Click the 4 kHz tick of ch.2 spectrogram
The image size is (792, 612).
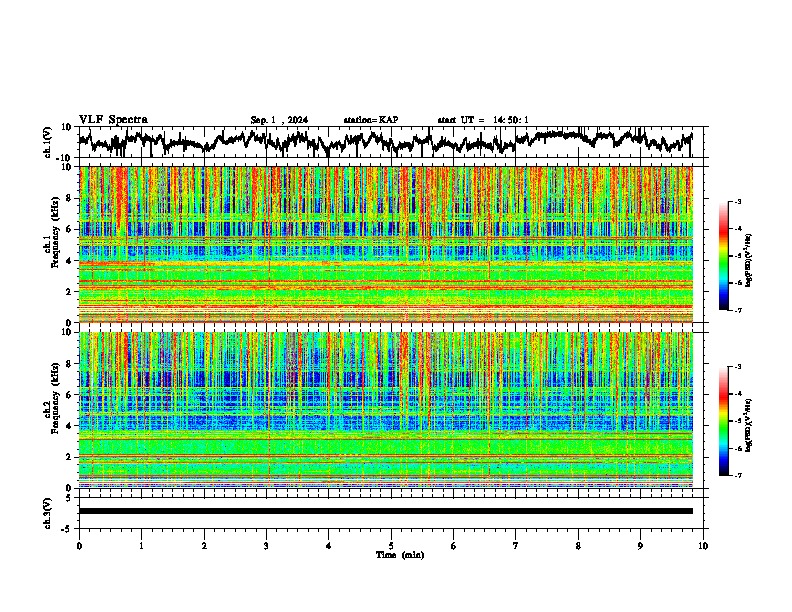69,426
